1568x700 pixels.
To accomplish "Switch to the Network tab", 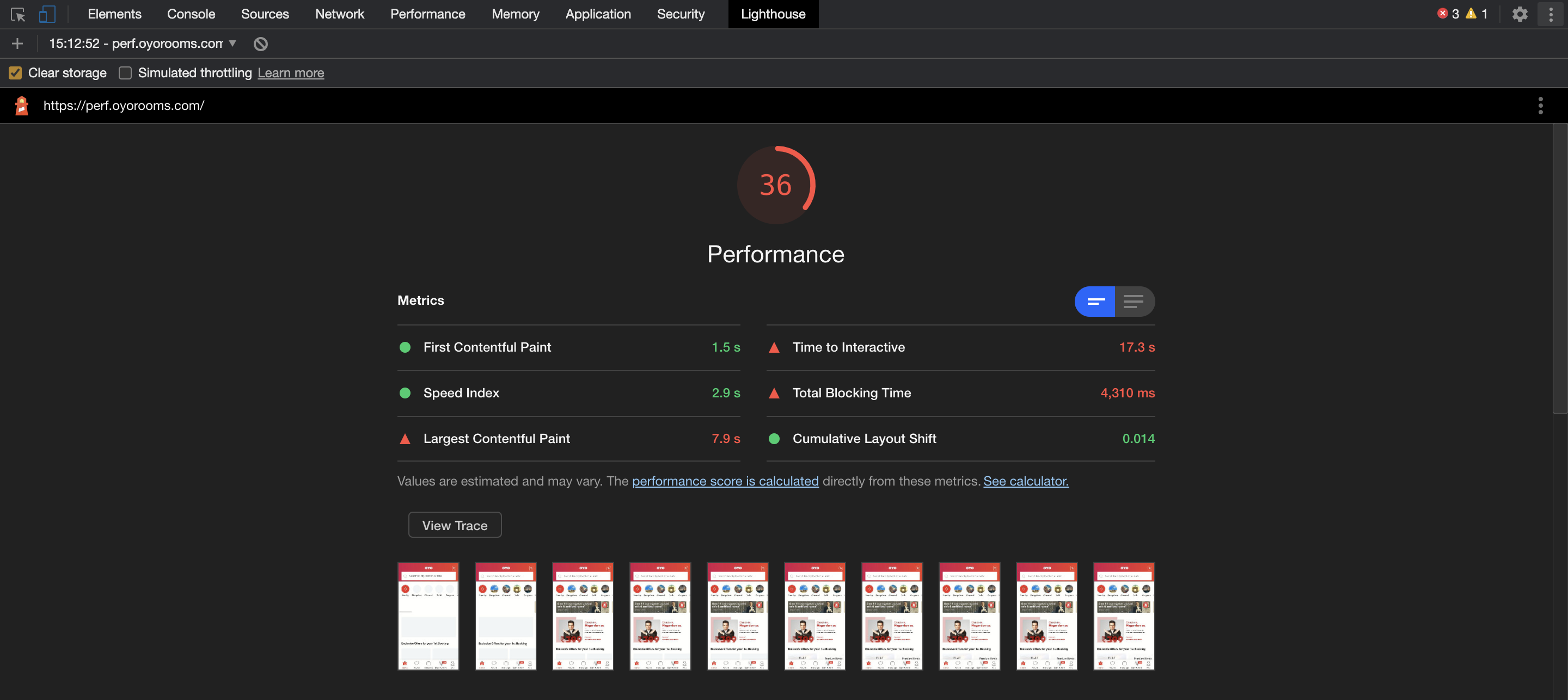I will tap(339, 14).
